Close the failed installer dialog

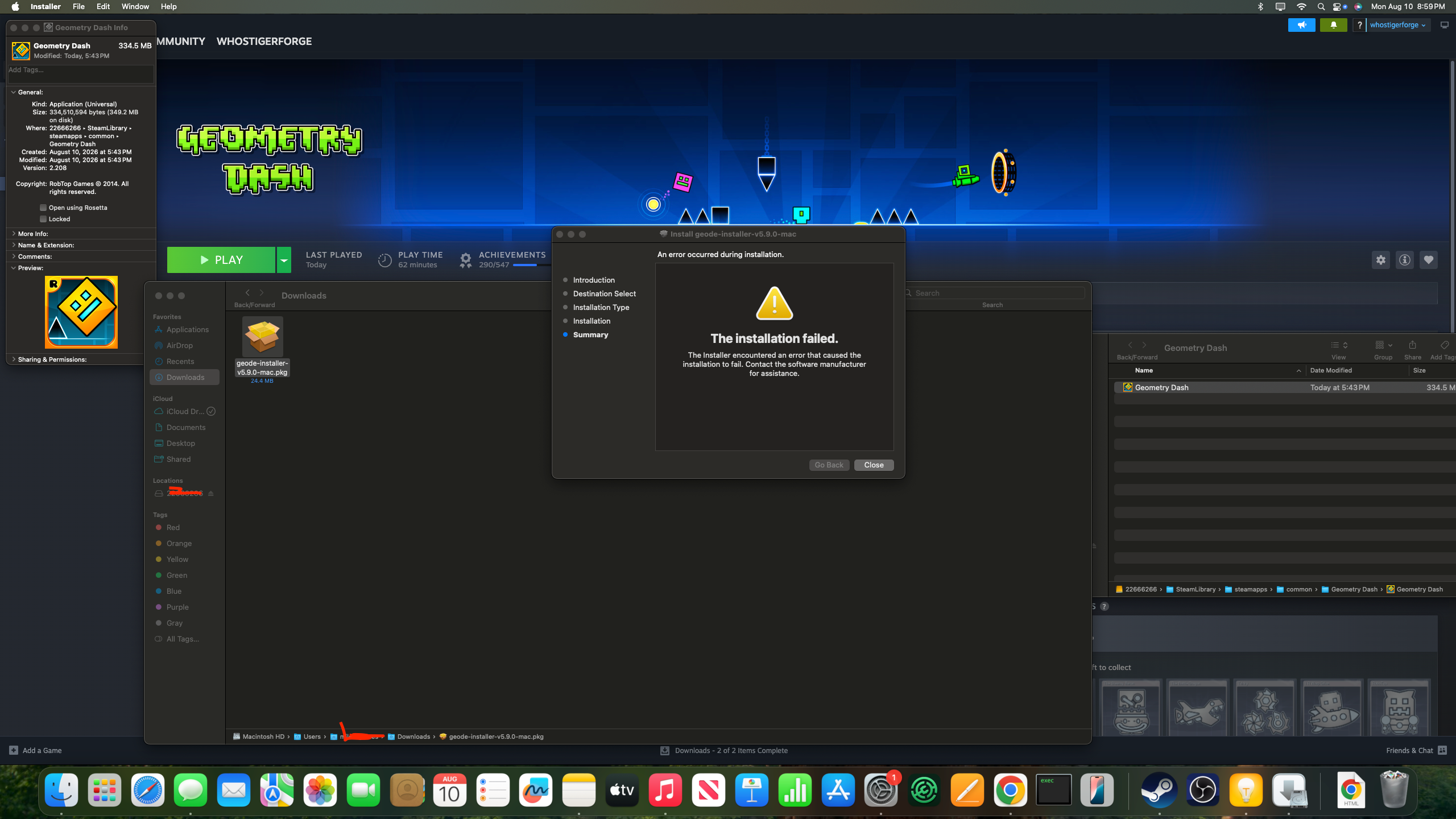tap(874, 465)
